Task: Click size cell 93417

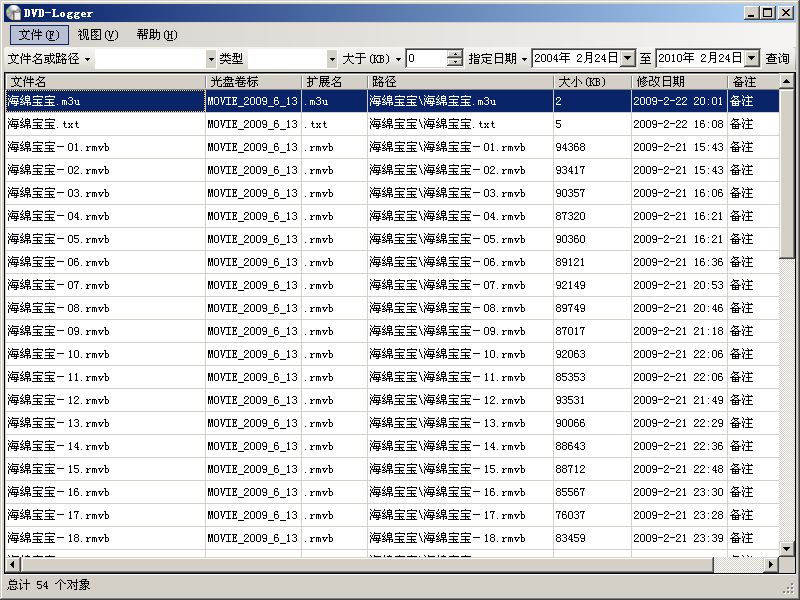Action: (592, 170)
